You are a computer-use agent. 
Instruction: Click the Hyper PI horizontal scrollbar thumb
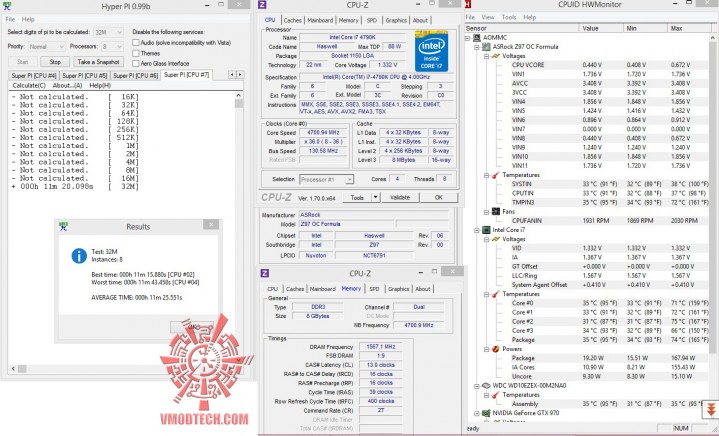click(x=22, y=369)
